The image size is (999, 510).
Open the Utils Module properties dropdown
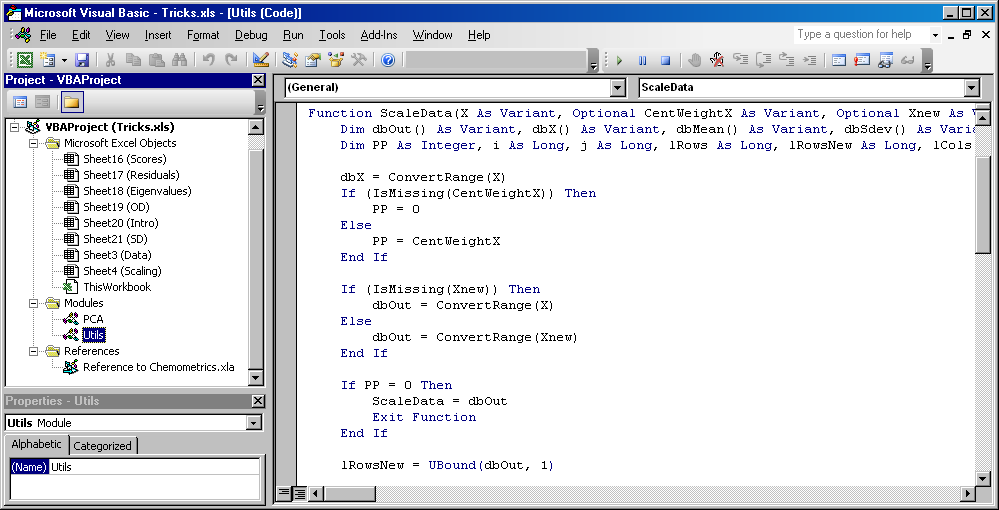tap(254, 423)
